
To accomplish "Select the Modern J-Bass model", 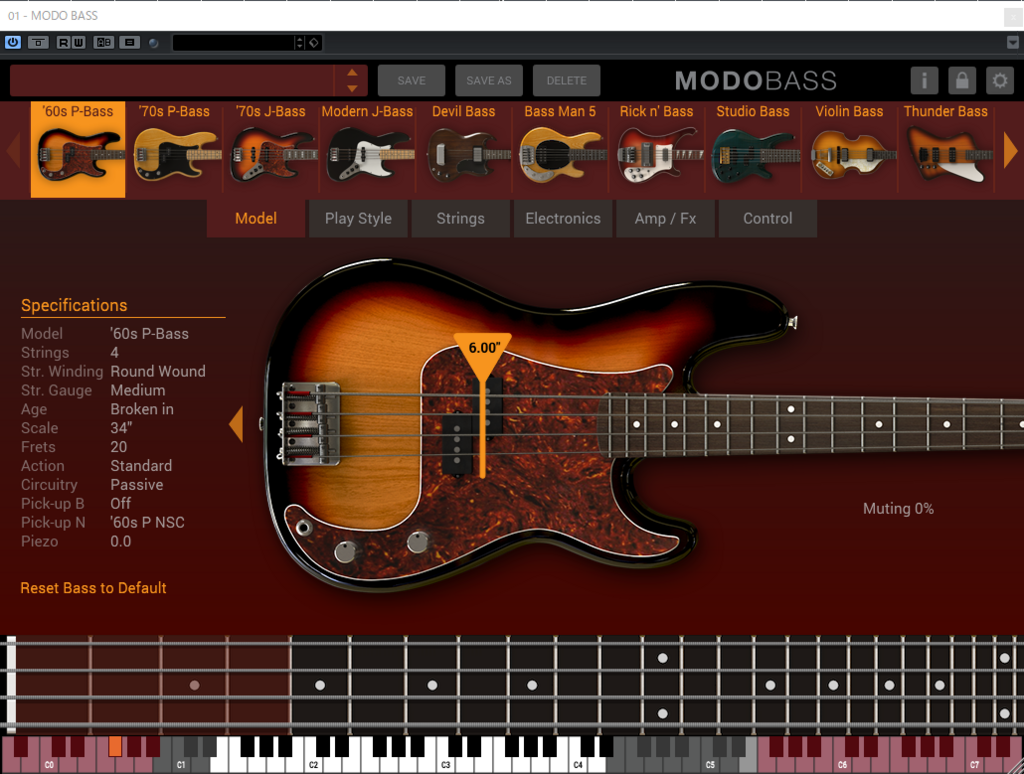I will [367, 150].
